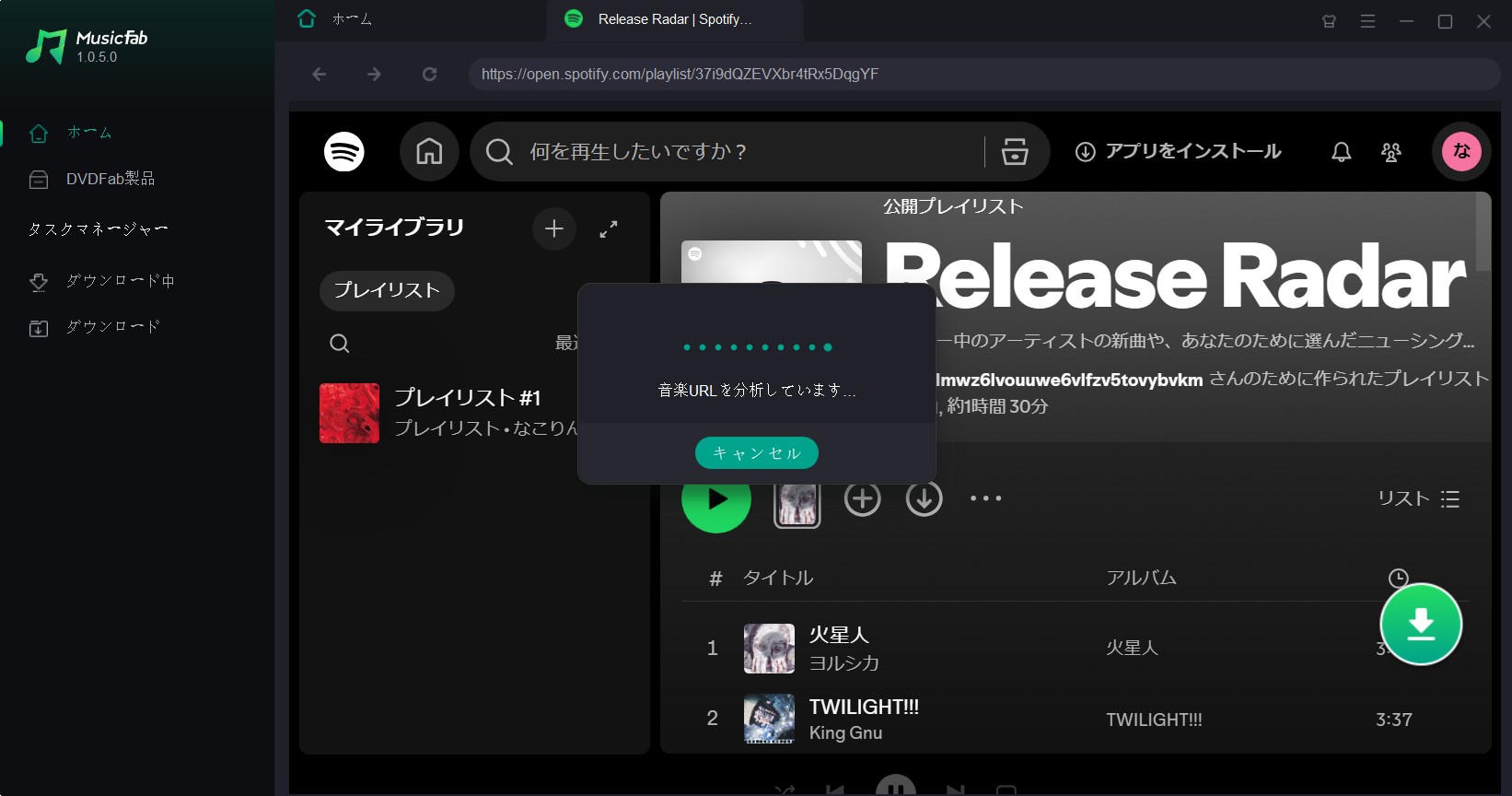Select the track 火星人

[839, 635]
